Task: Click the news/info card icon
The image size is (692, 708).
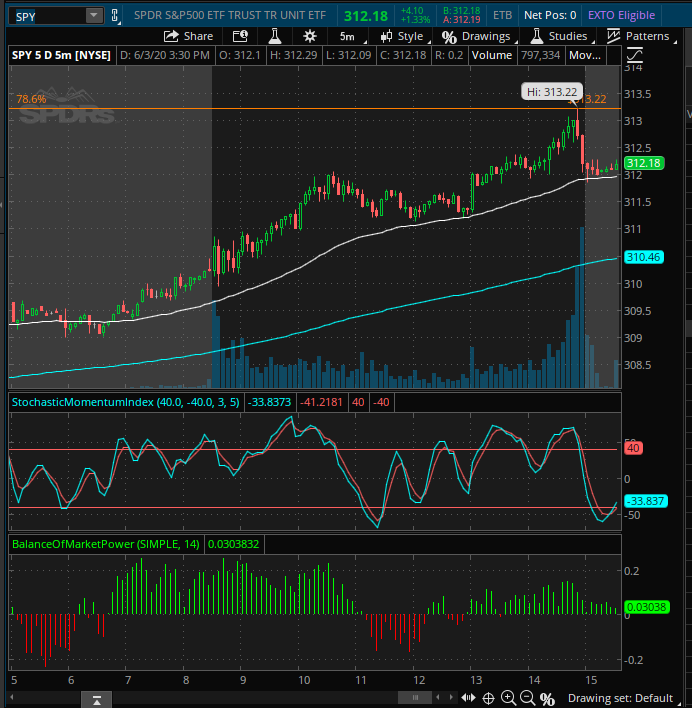Action: tap(240, 36)
